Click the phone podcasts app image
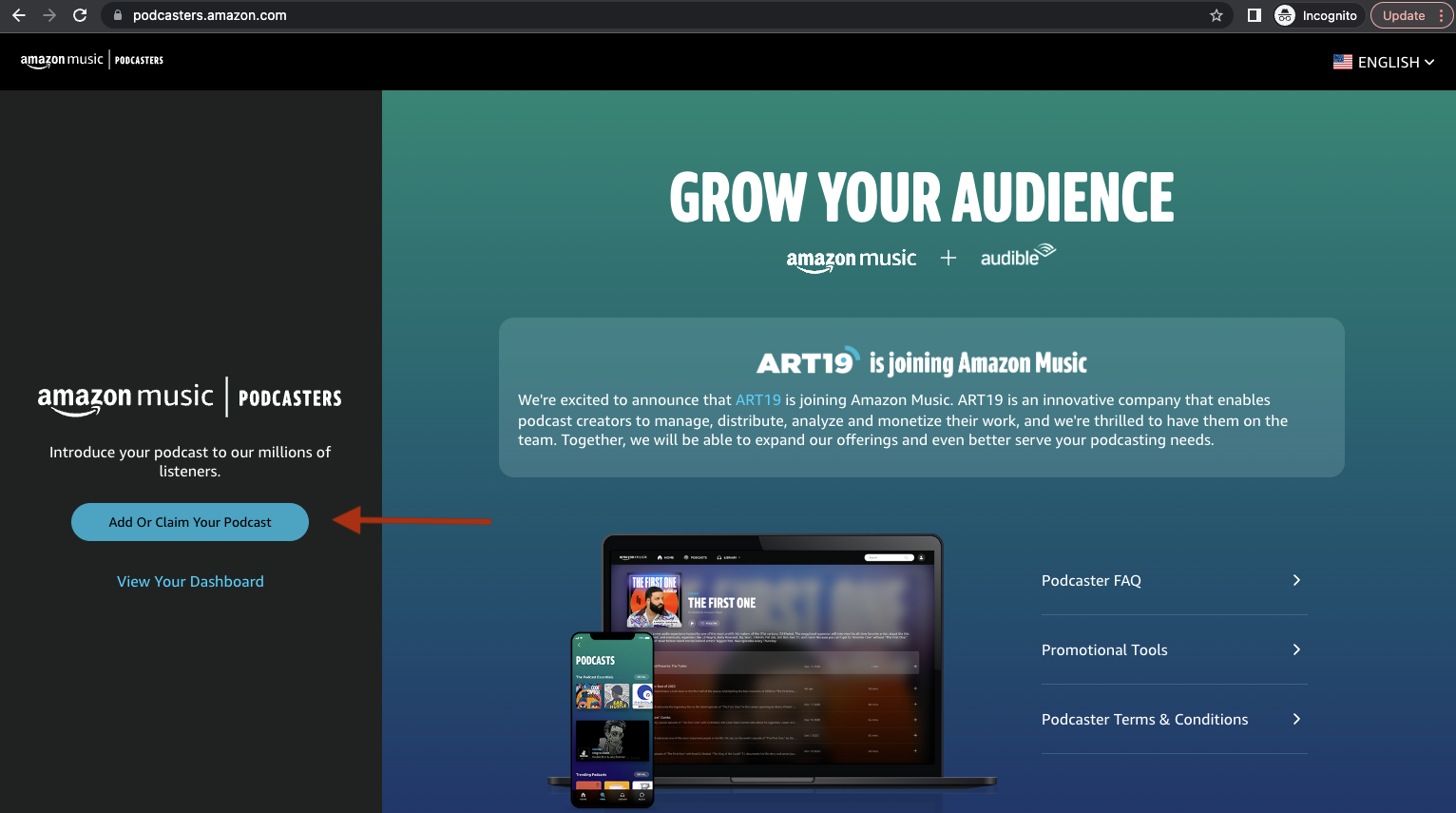Image resolution: width=1456 pixels, height=813 pixels. click(612, 720)
